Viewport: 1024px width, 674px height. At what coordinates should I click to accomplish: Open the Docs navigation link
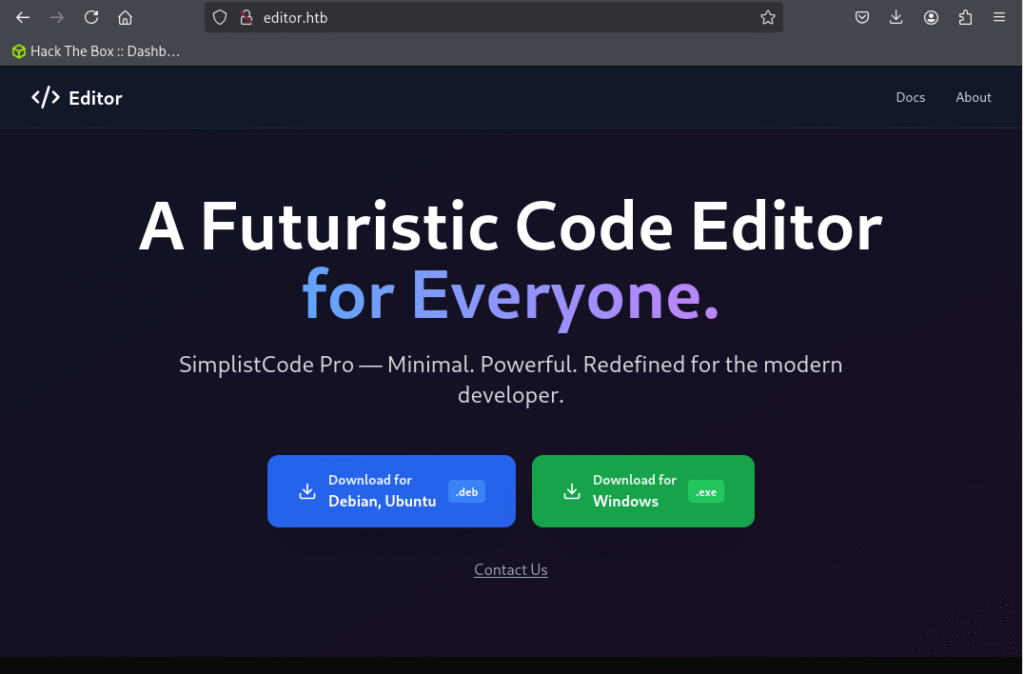[x=910, y=97]
